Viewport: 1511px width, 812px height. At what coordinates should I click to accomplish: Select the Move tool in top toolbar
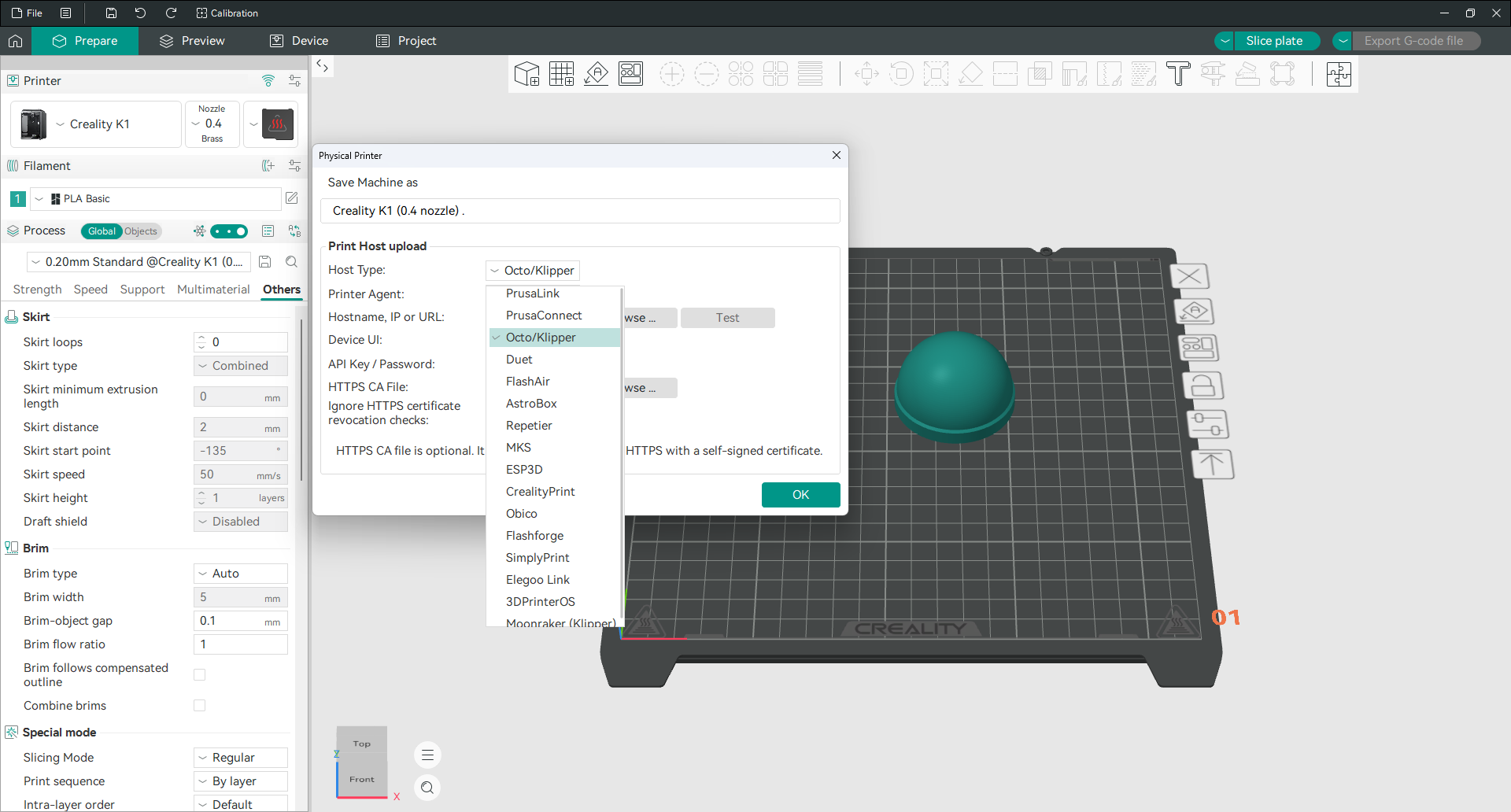coord(866,74)
